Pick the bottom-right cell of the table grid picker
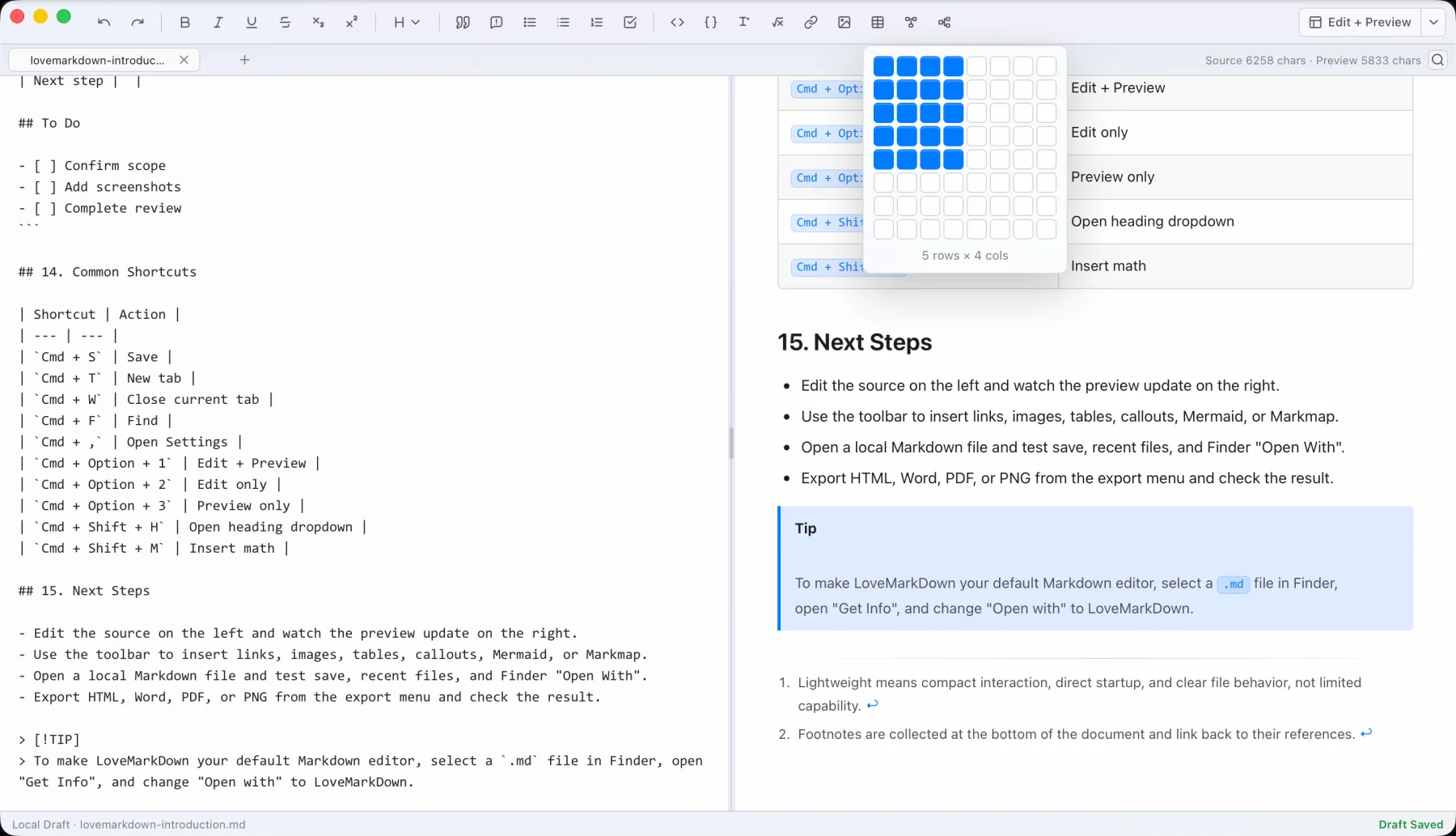 pos(1046,229)
